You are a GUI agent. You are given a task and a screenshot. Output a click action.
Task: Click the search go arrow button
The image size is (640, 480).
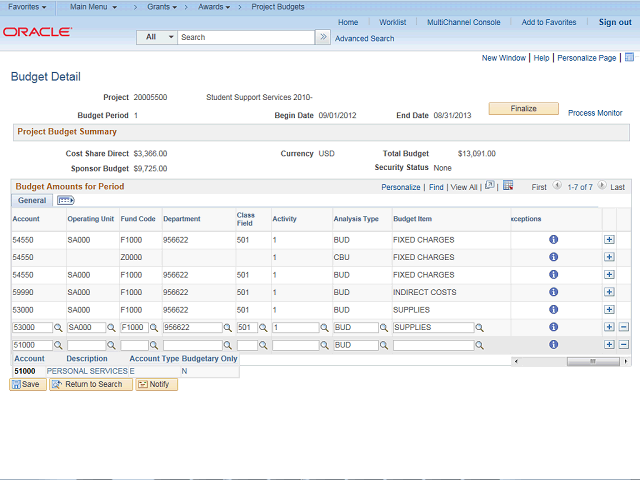(322, 37)
